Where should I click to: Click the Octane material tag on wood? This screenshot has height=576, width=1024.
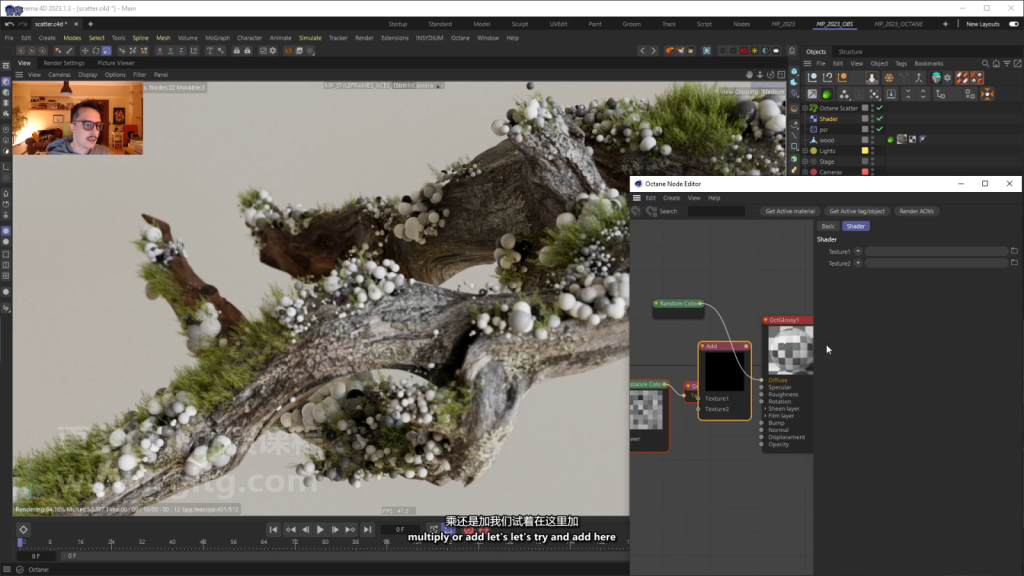pos(902,140)
